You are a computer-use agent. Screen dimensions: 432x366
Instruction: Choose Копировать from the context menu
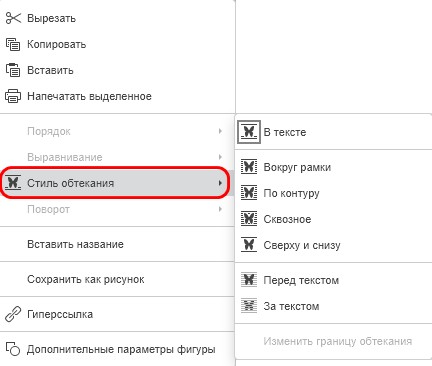point(117,44)
